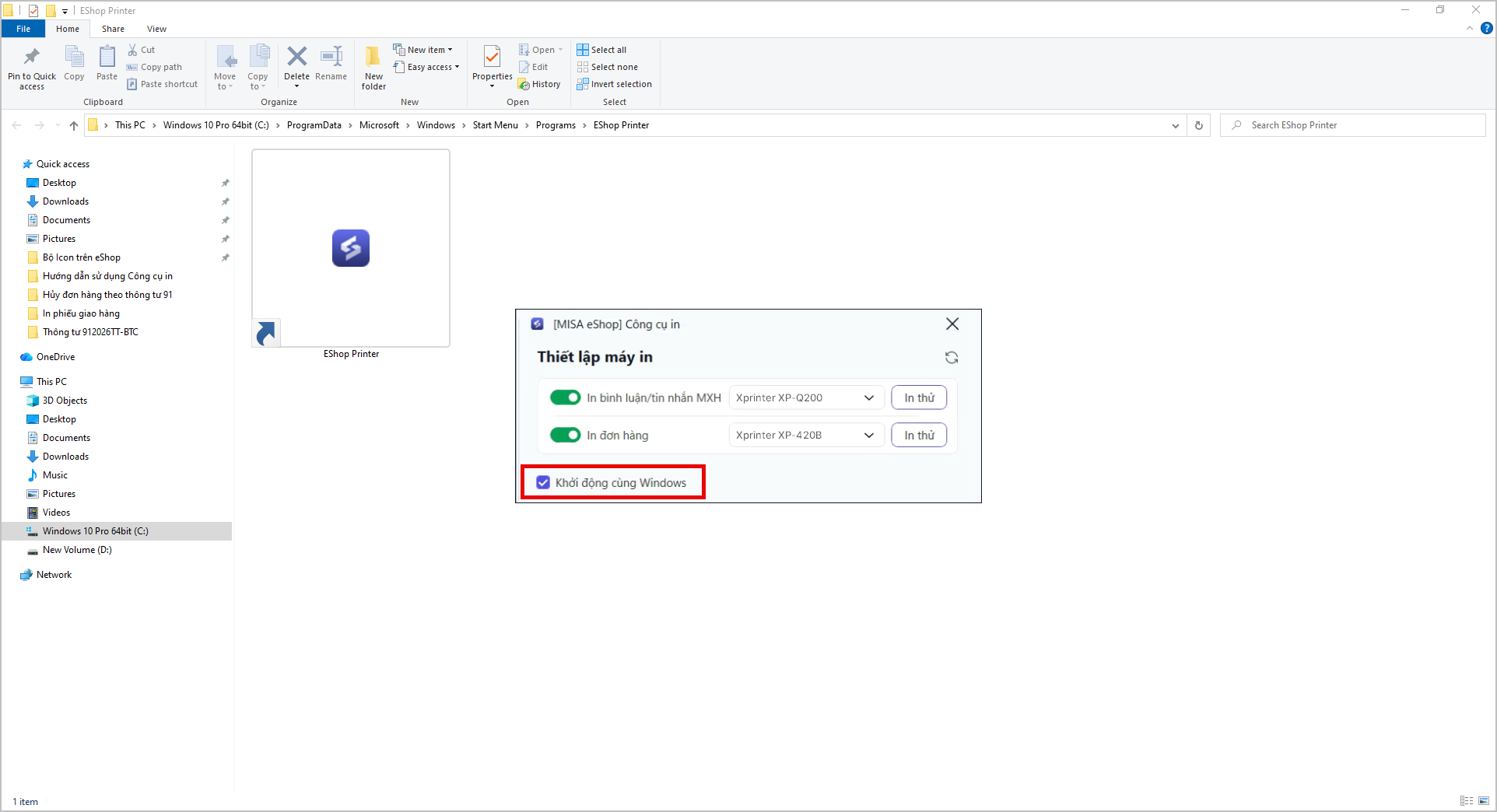Click In thử for the comment printer

point(919,397)
